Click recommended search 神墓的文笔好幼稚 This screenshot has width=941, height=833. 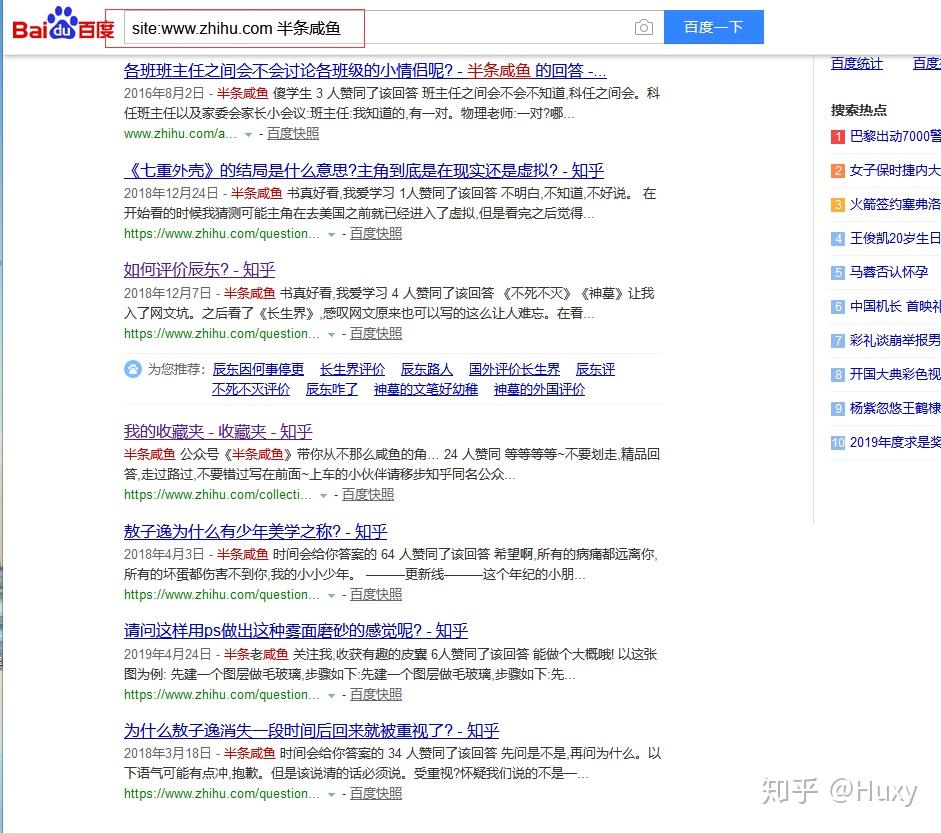point(425,389)
